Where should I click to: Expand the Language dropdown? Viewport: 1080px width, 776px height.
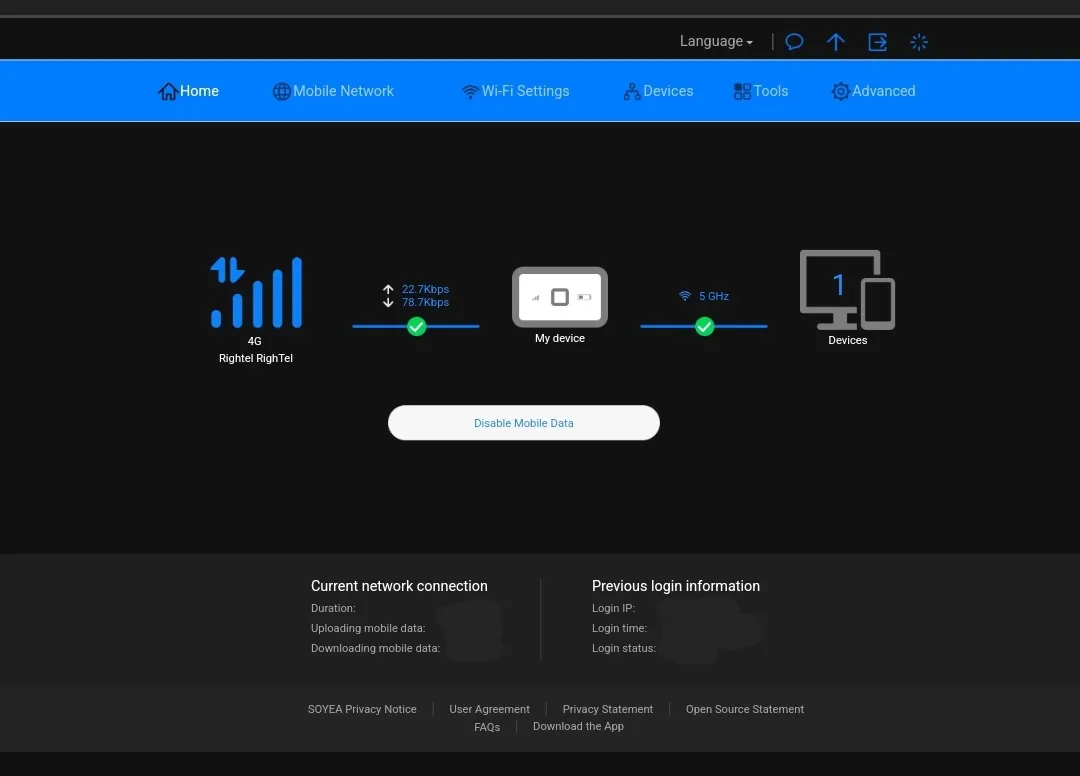pyautogui.click(x=716, y=42)
